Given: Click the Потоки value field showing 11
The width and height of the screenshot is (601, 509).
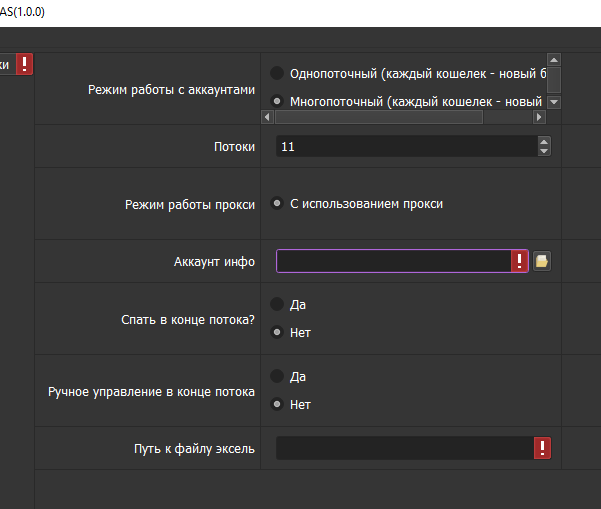Looking at the screenshot, I should point(406,146).
